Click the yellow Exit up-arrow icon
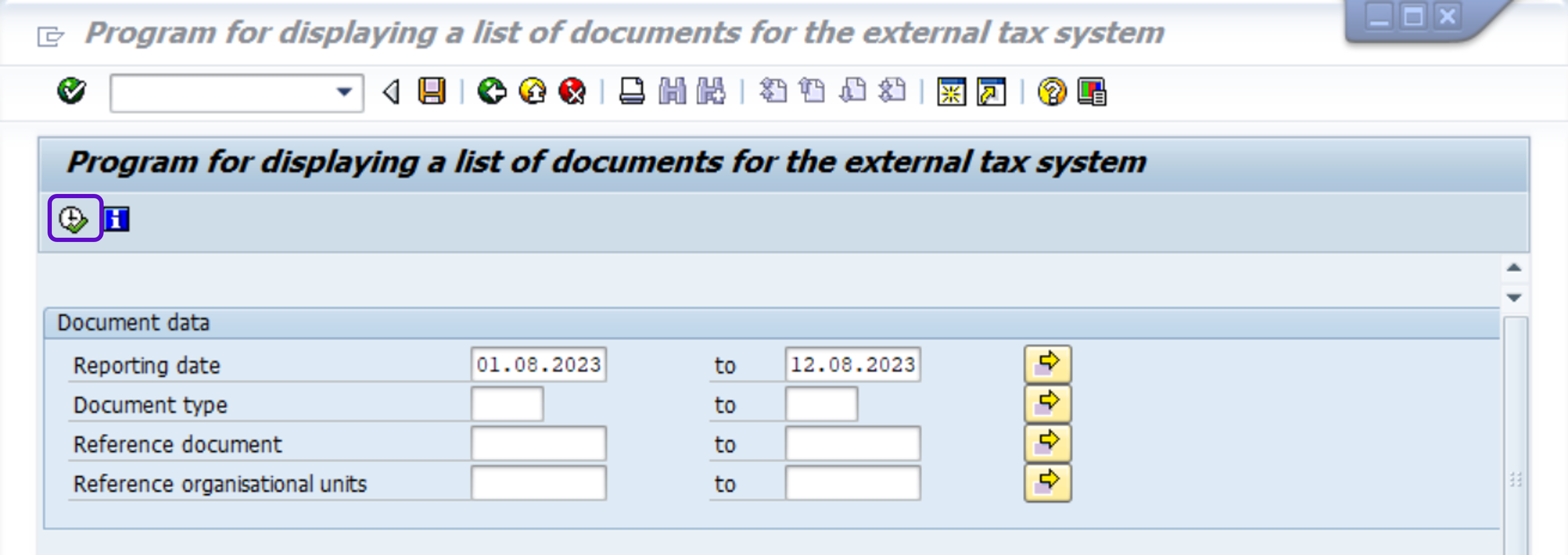The width and height of the screenshot is (1568, 555). (x=533, y=92)
